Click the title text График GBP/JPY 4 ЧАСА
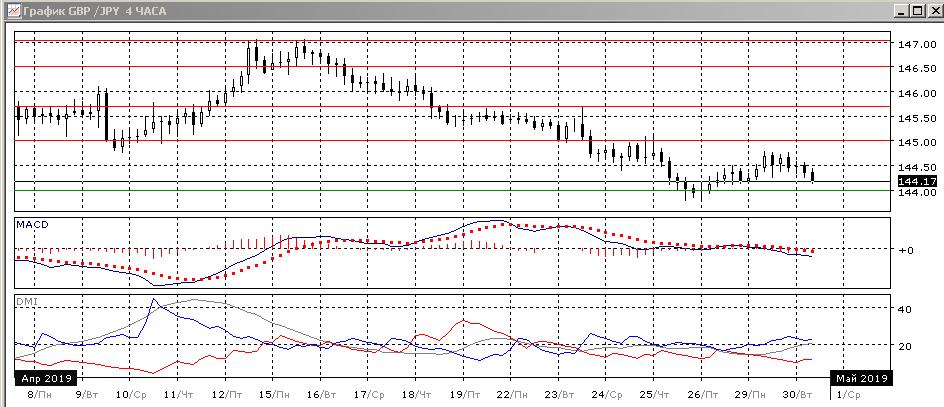Viewport: 944px width, 407px height. (90, 10)
